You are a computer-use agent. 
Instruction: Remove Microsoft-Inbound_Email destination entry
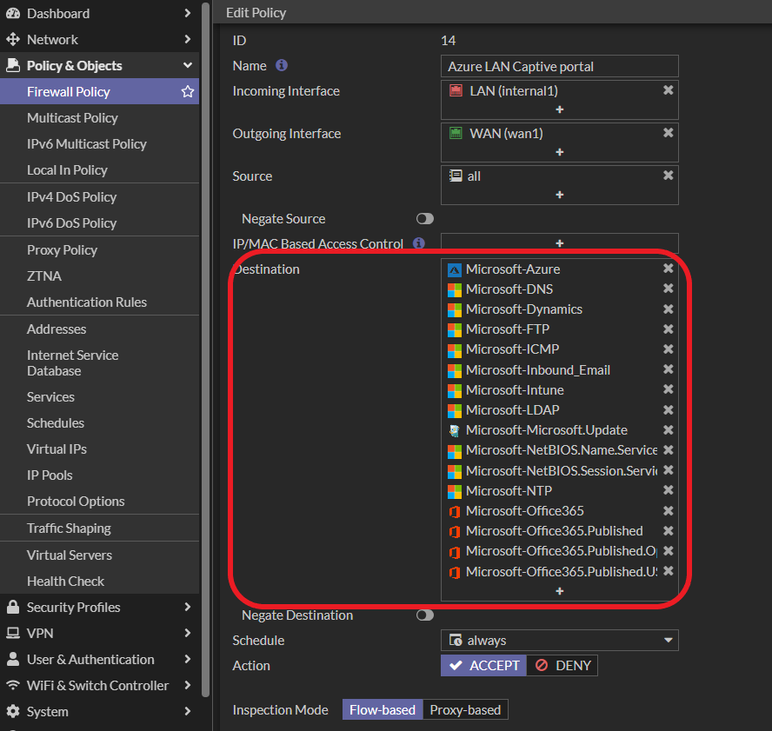[668, 369]
